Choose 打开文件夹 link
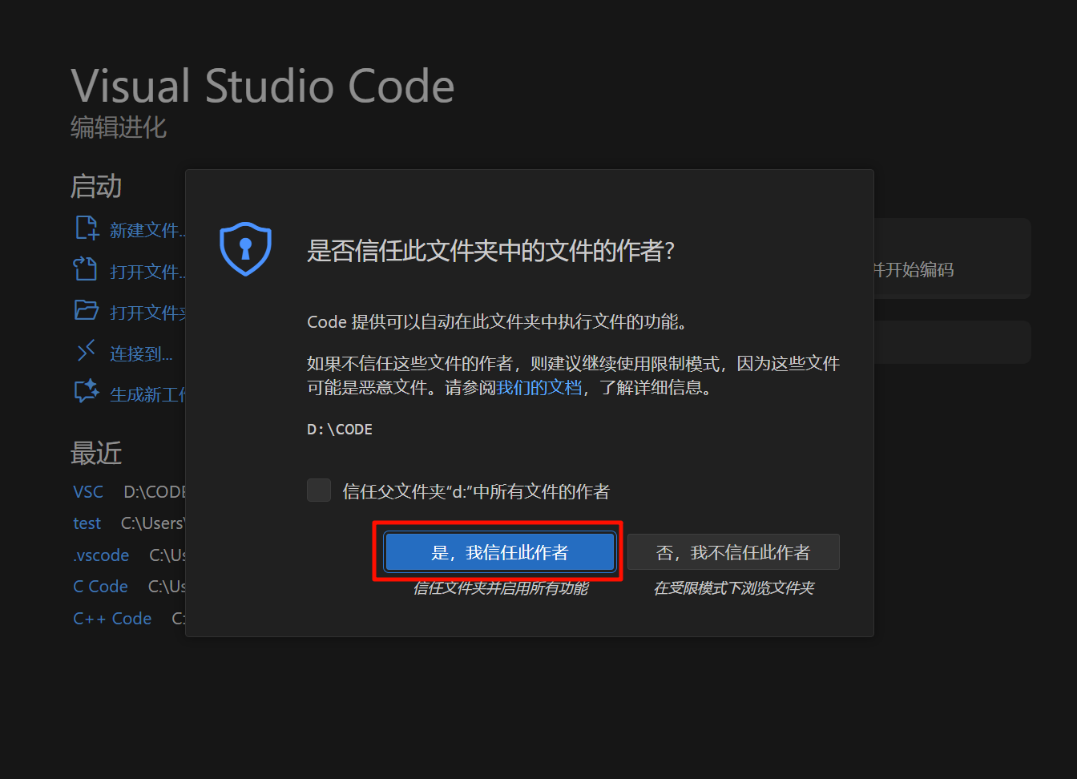Image resolution: width=1077 pixels, height=779 pixels. click(148, 313)
